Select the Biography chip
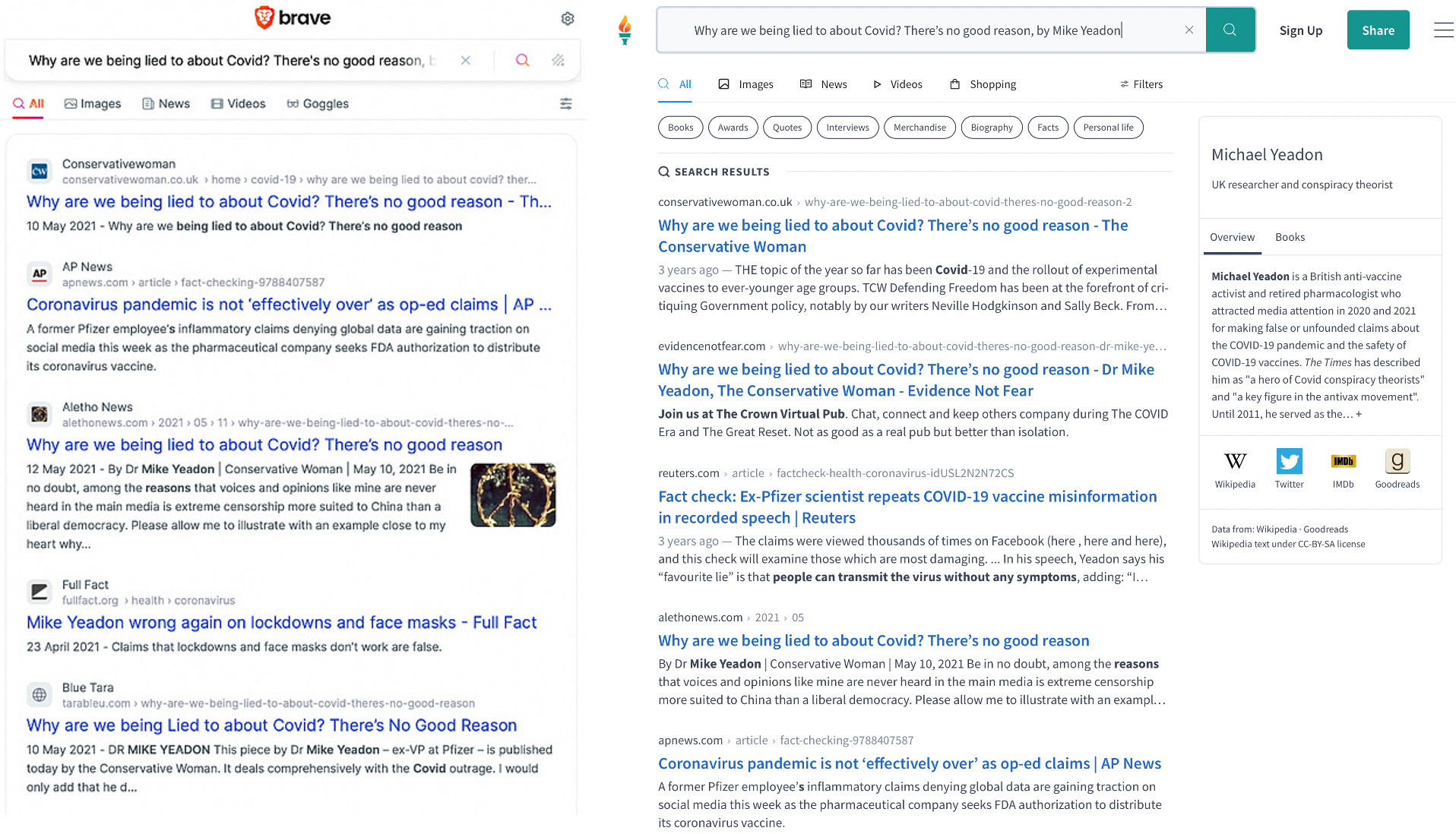The width and height of the screenshot is (1456, 834). pos(992,128)
